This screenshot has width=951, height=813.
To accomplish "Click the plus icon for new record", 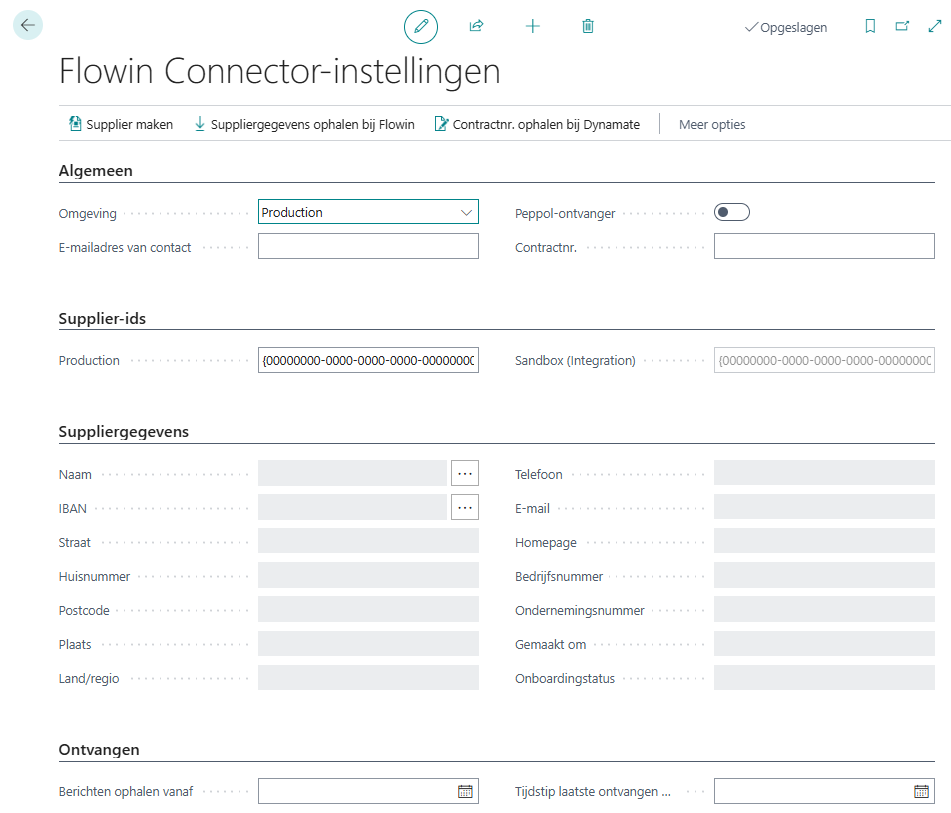I will tap(532, 27).
